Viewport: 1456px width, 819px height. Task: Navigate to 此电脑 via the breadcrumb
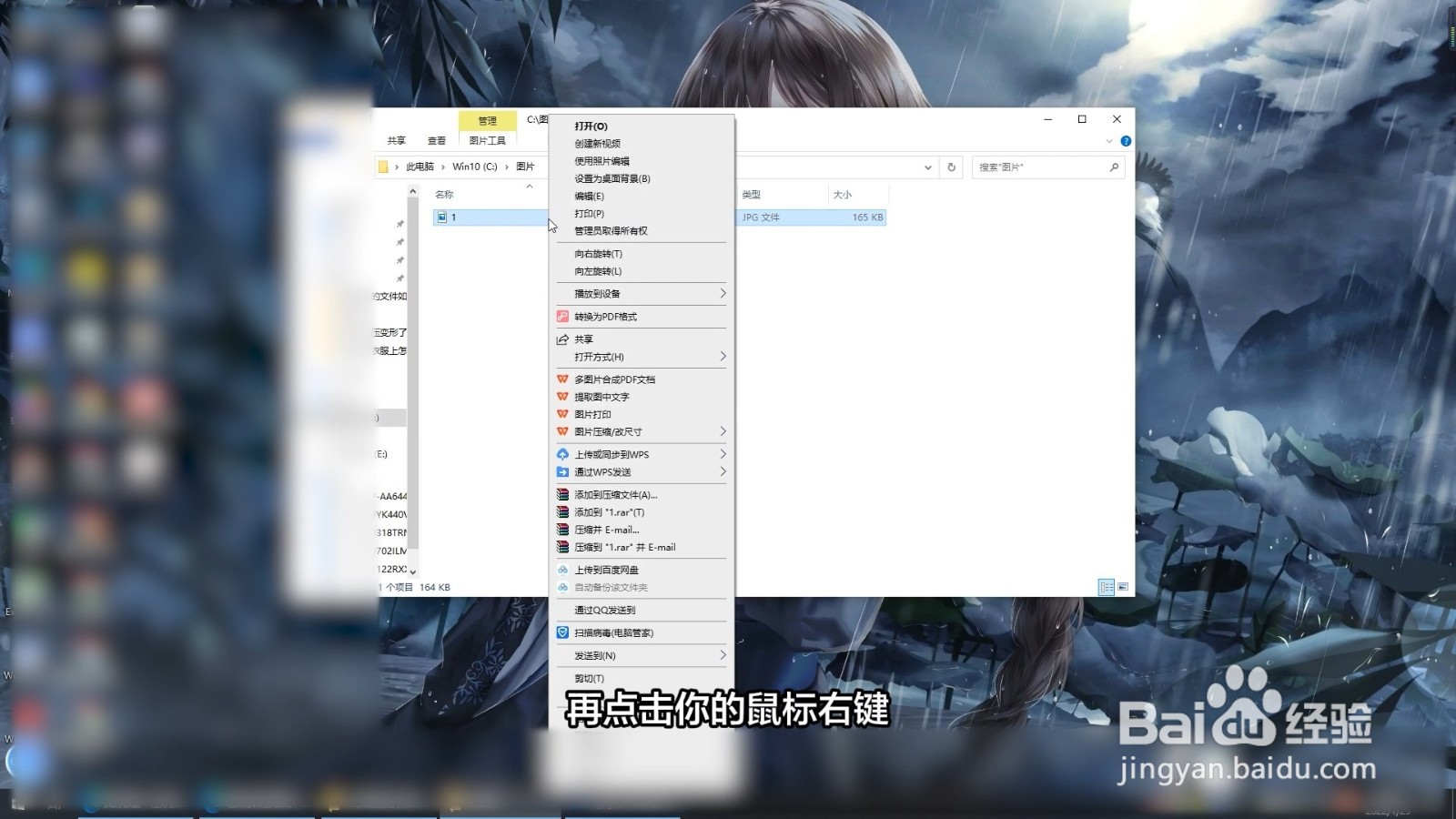pyautogui.click(x=420, y=167)
